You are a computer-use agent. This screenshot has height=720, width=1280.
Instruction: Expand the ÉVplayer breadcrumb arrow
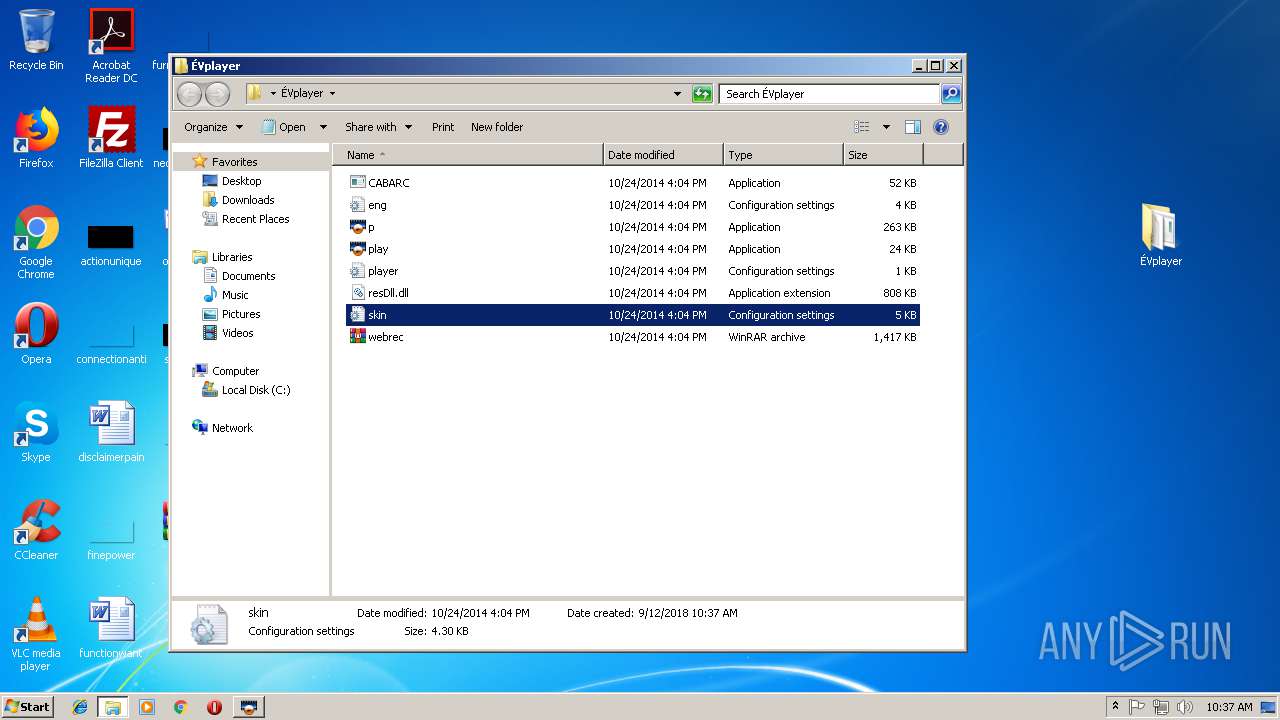coord(332,94)
